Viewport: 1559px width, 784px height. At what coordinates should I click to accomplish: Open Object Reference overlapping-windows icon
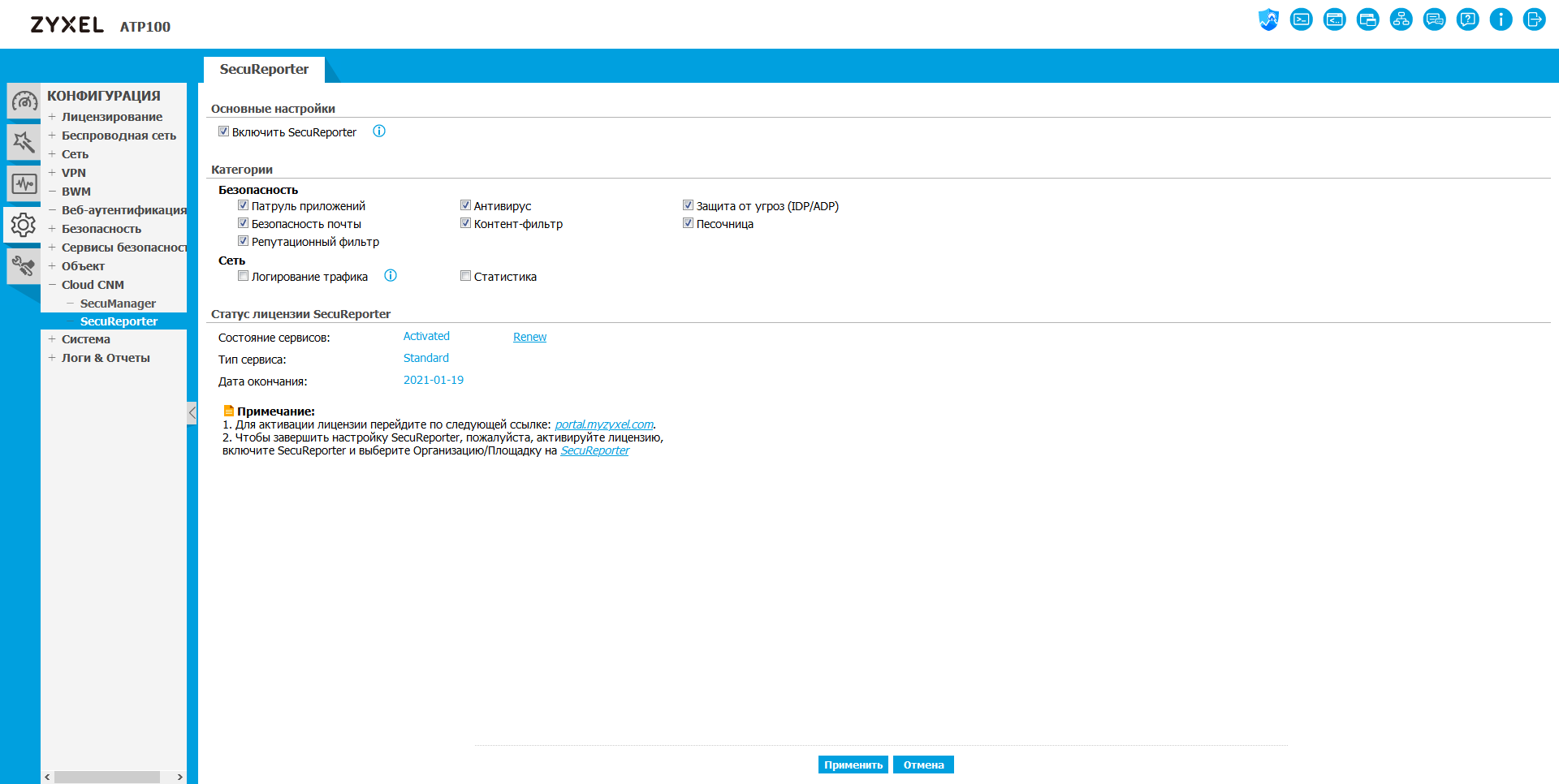[x=1368, y=19]
